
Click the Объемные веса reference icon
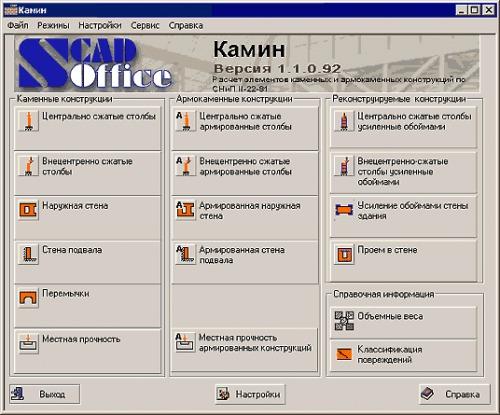(344, 321)
